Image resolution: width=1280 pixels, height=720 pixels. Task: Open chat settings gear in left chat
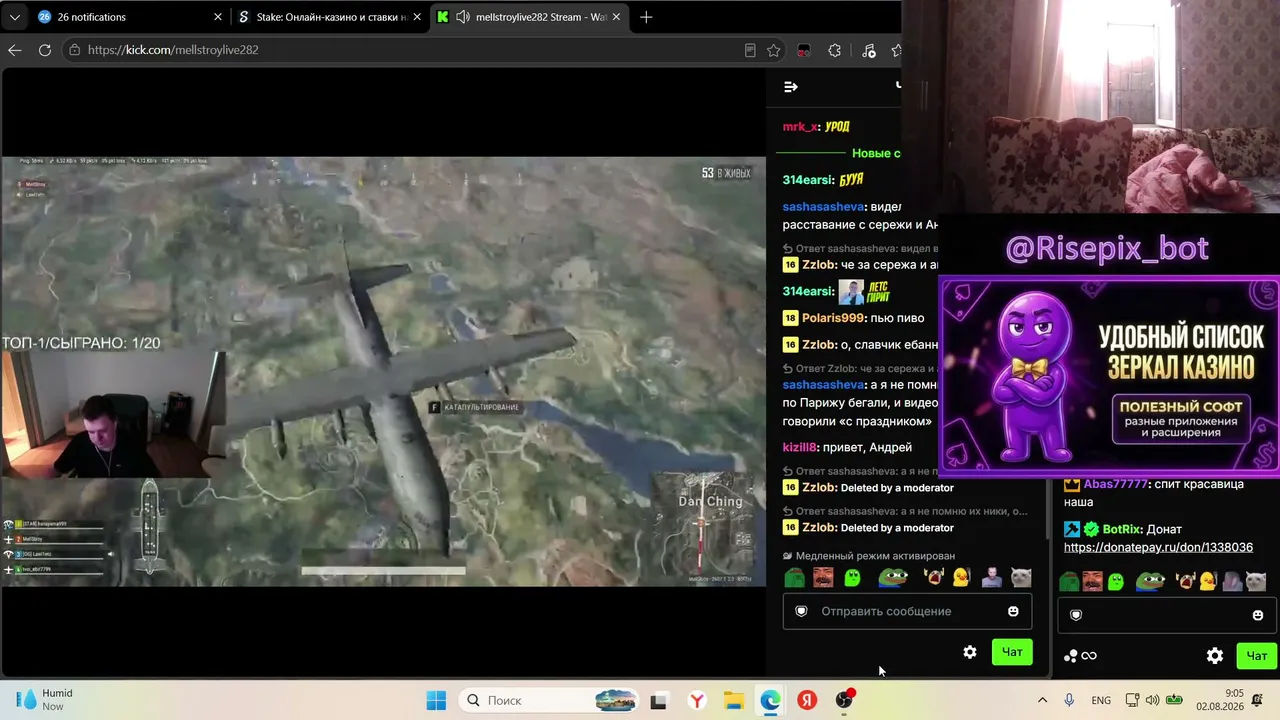(970, 652)
